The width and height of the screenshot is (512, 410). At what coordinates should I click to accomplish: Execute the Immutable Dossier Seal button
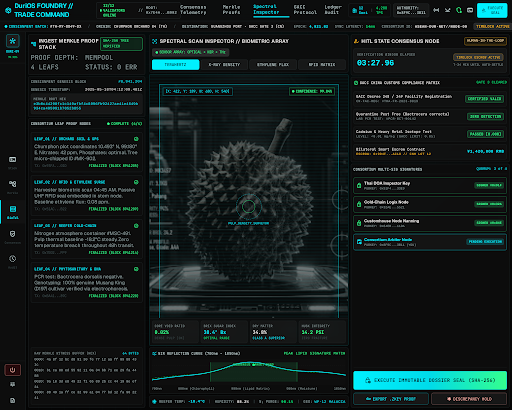coord(430,380)
